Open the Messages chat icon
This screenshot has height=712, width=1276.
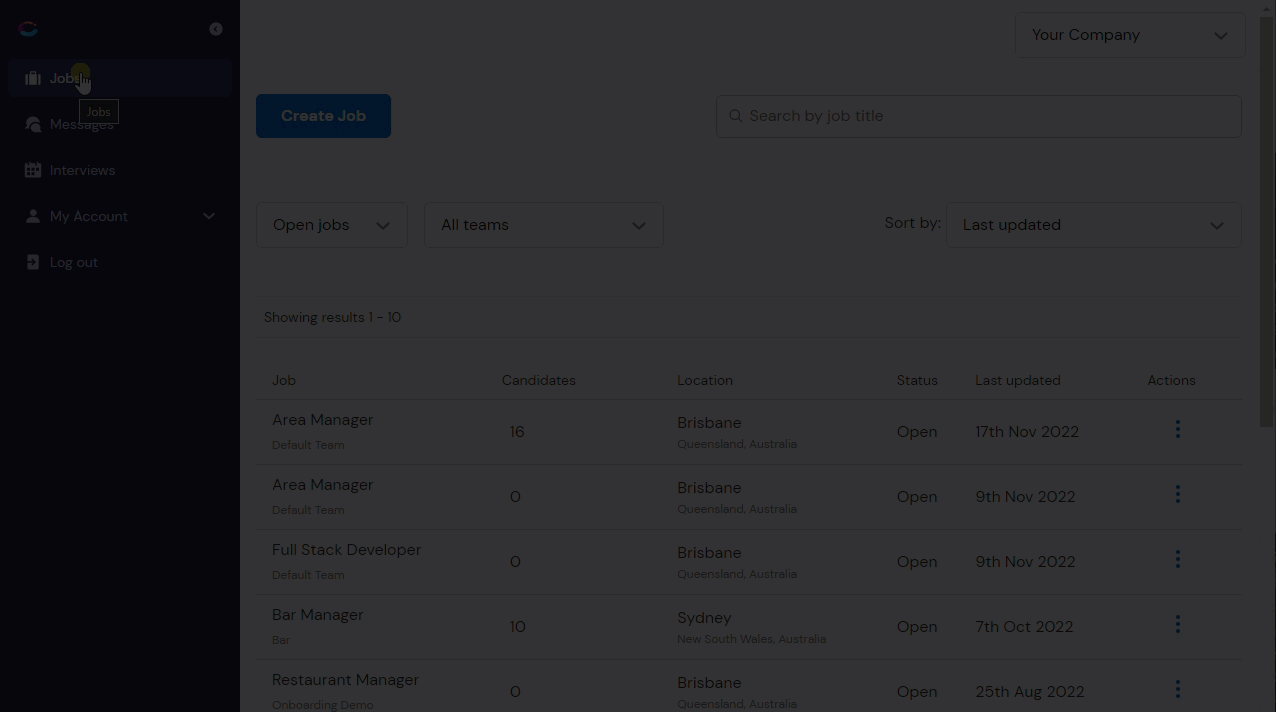click(33, 124)
